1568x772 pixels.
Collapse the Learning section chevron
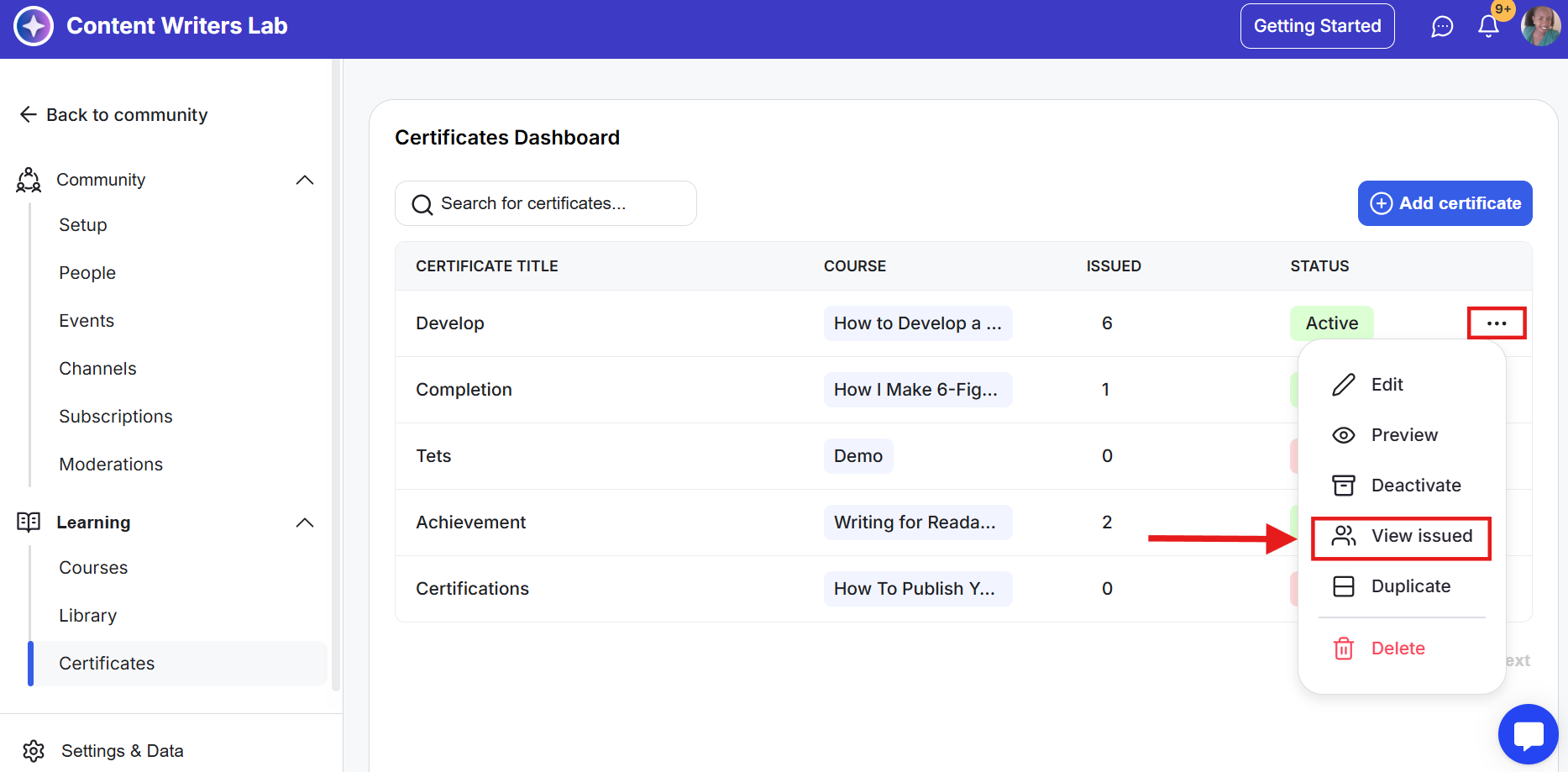click(x=305, y=523)
